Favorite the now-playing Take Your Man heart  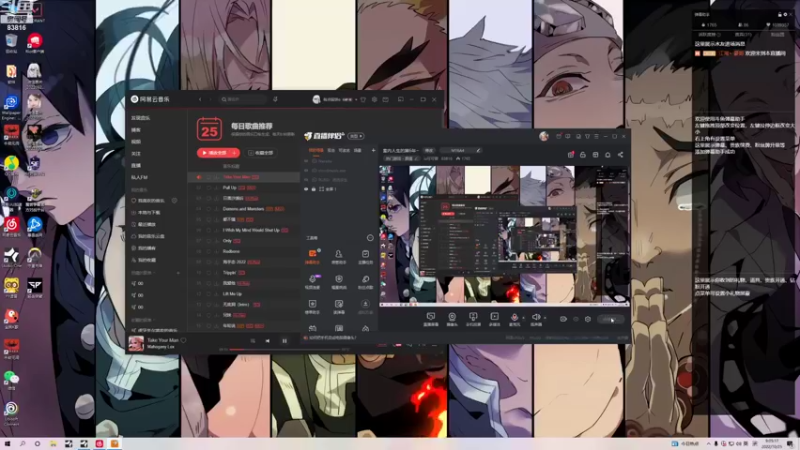click(183, 340)
